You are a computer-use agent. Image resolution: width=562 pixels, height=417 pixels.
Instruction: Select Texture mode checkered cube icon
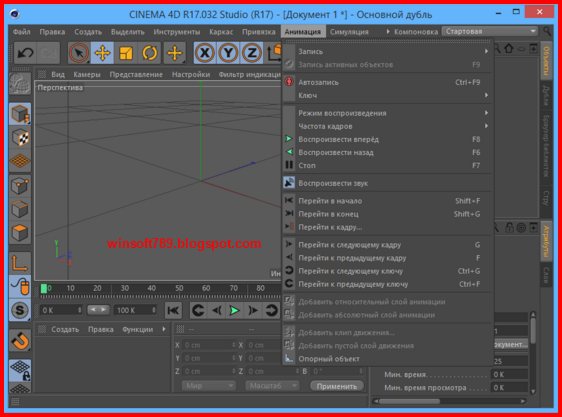pos(20,137)
